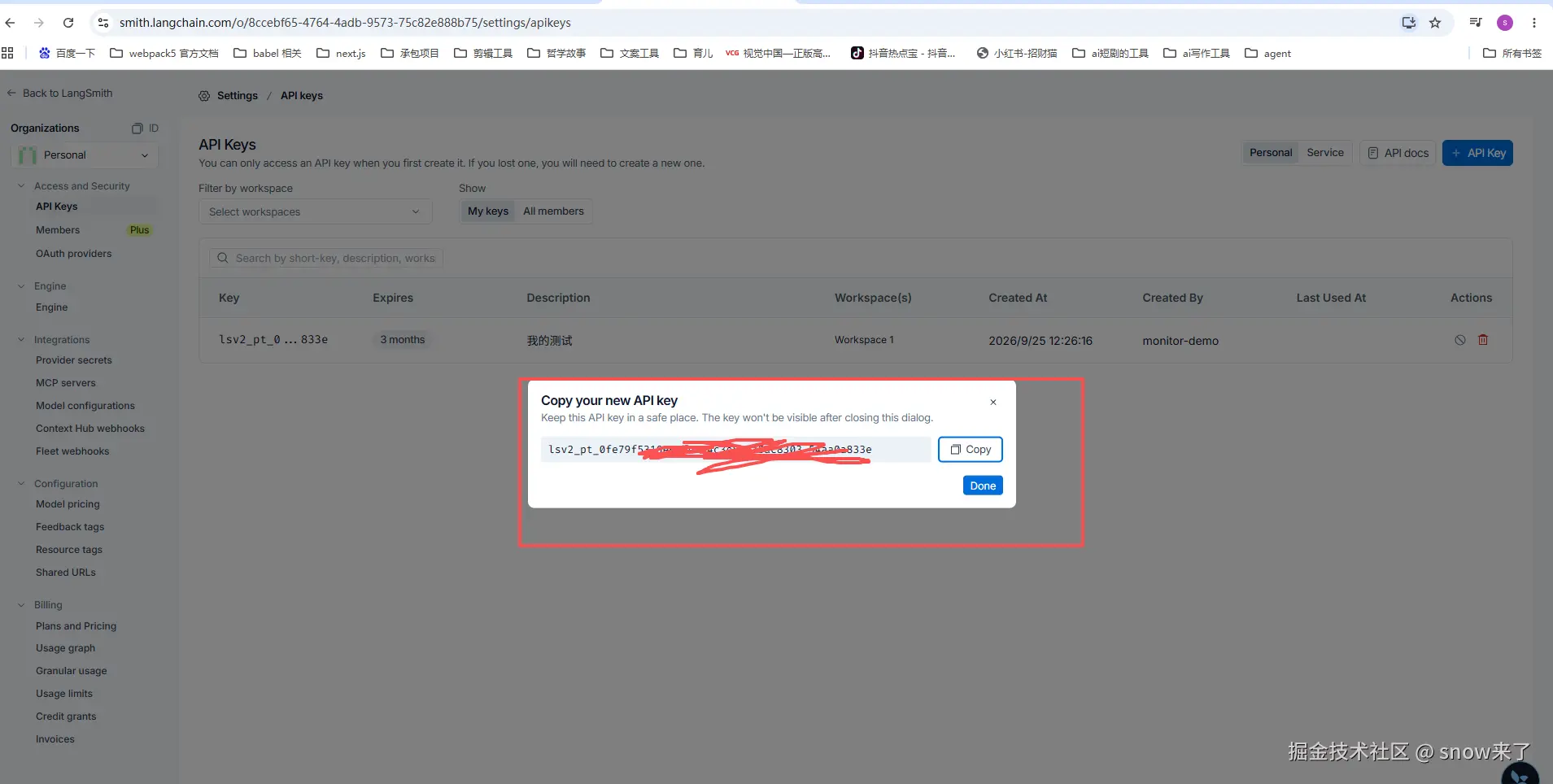Open the 百度一下 bookmark
Screen dimensions: 1553x784
67,53
